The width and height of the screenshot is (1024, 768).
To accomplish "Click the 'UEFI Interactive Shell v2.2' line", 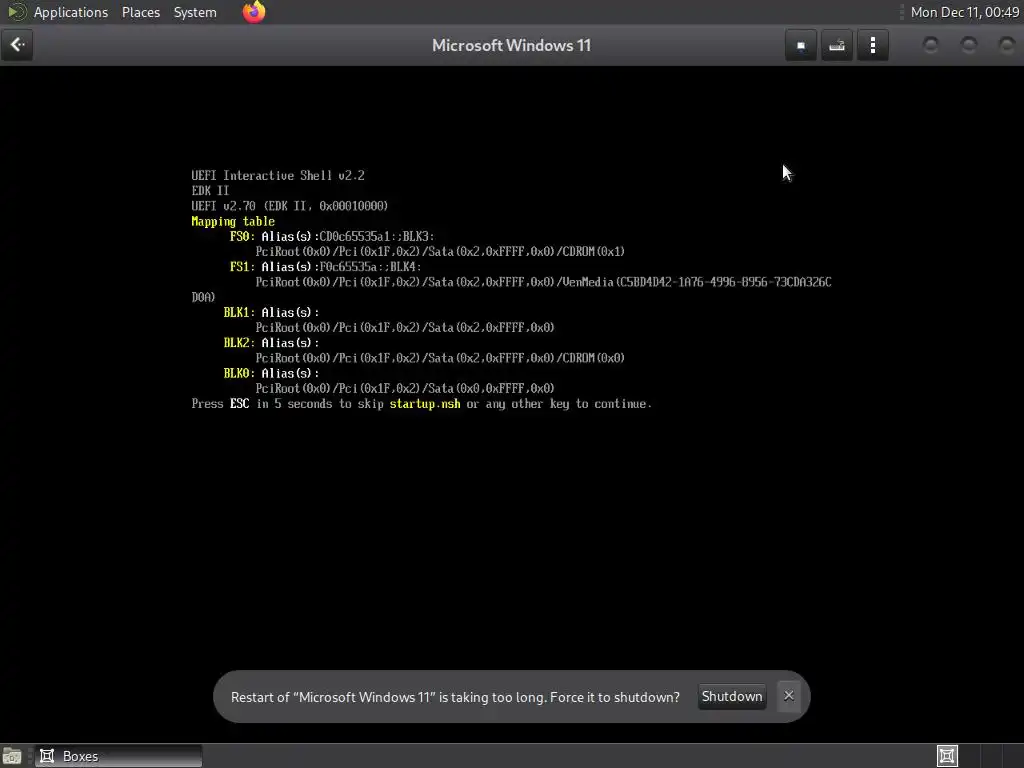I will point(278,176).
